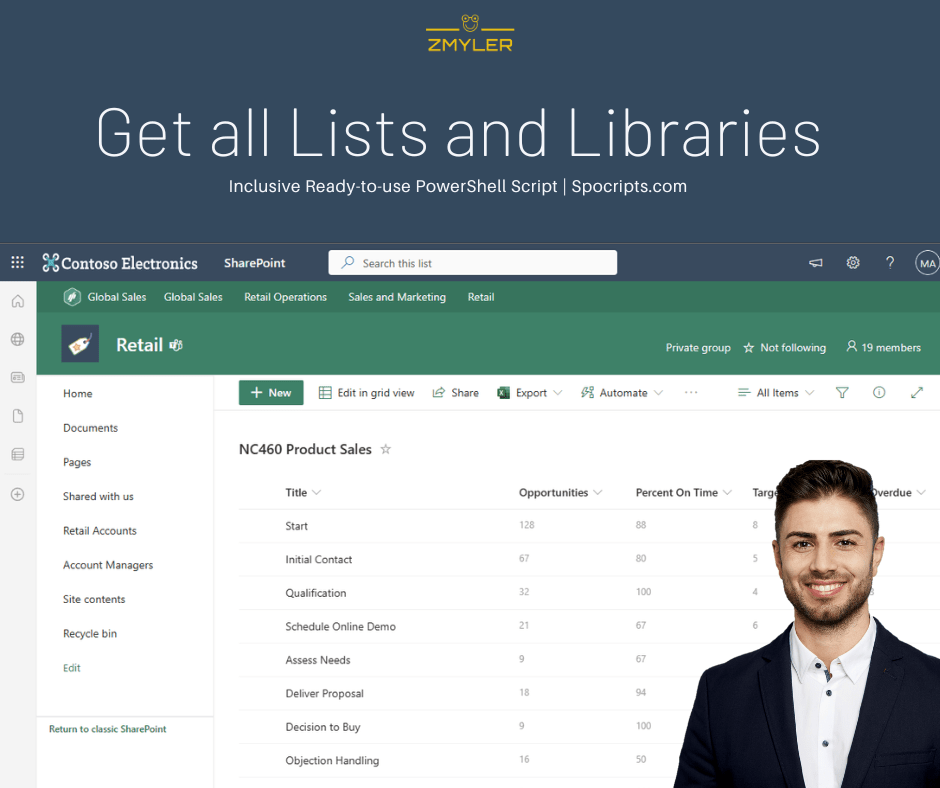Click the New button
The height and width of the screenshot is (788, 940).
click(x=270, y=392)
